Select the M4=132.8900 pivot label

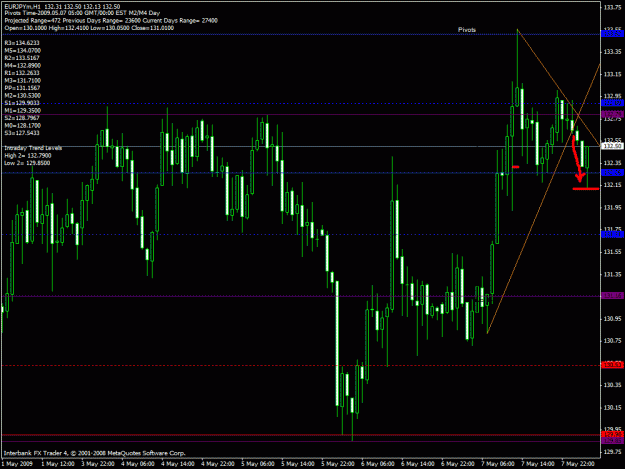(x=22, y=66)
